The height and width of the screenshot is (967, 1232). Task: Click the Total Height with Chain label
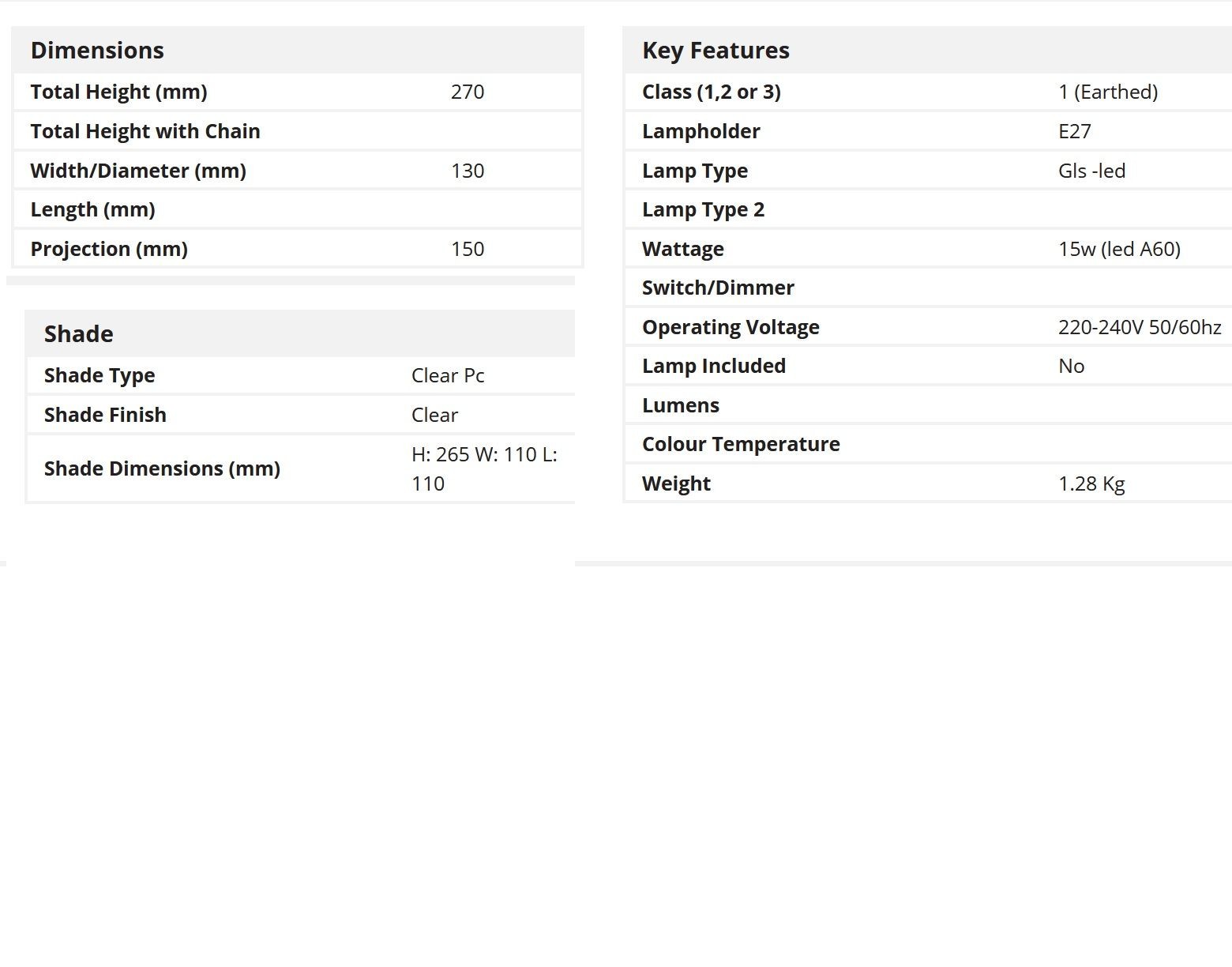(145, 131)
